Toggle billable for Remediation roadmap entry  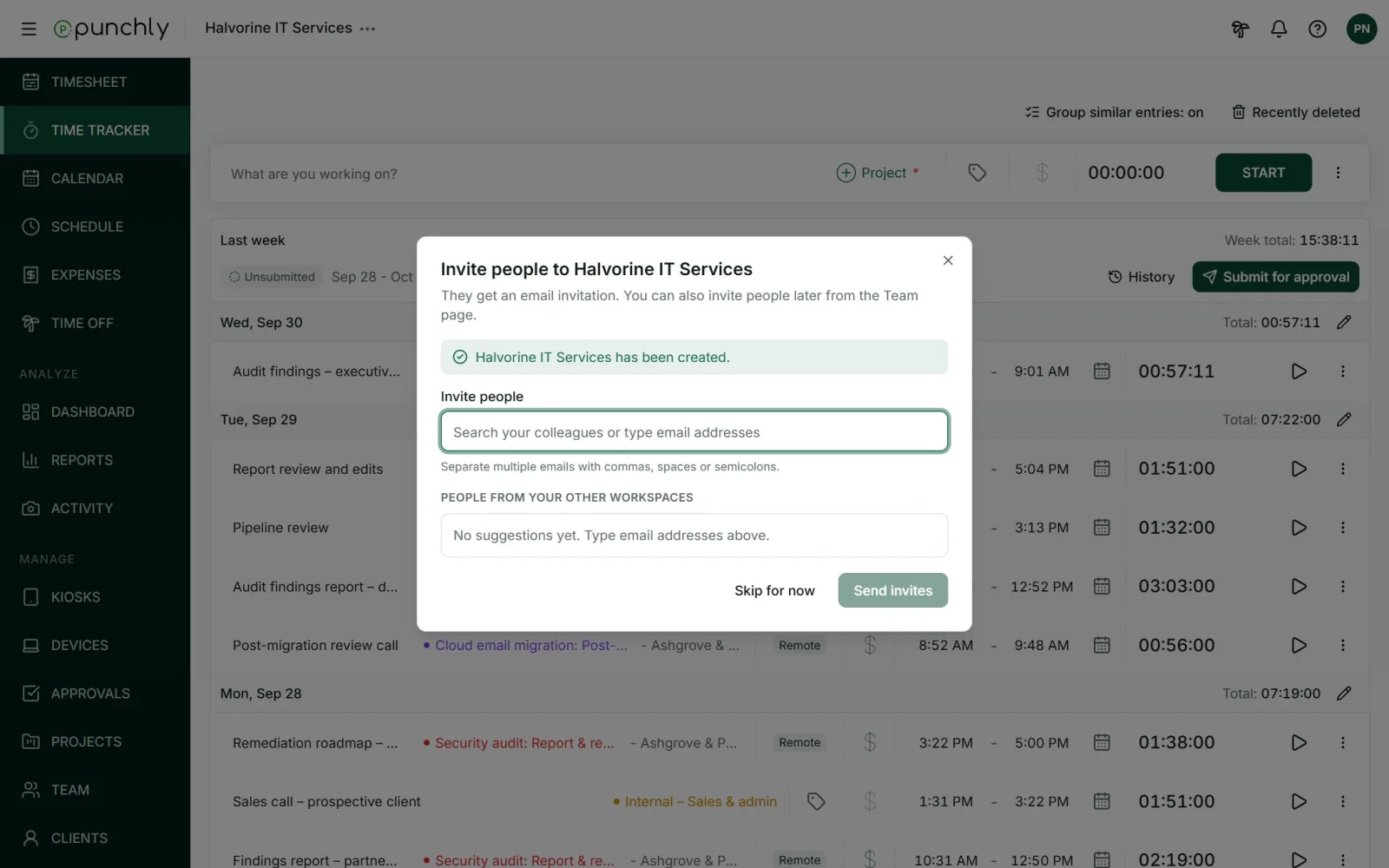point(870,742)
